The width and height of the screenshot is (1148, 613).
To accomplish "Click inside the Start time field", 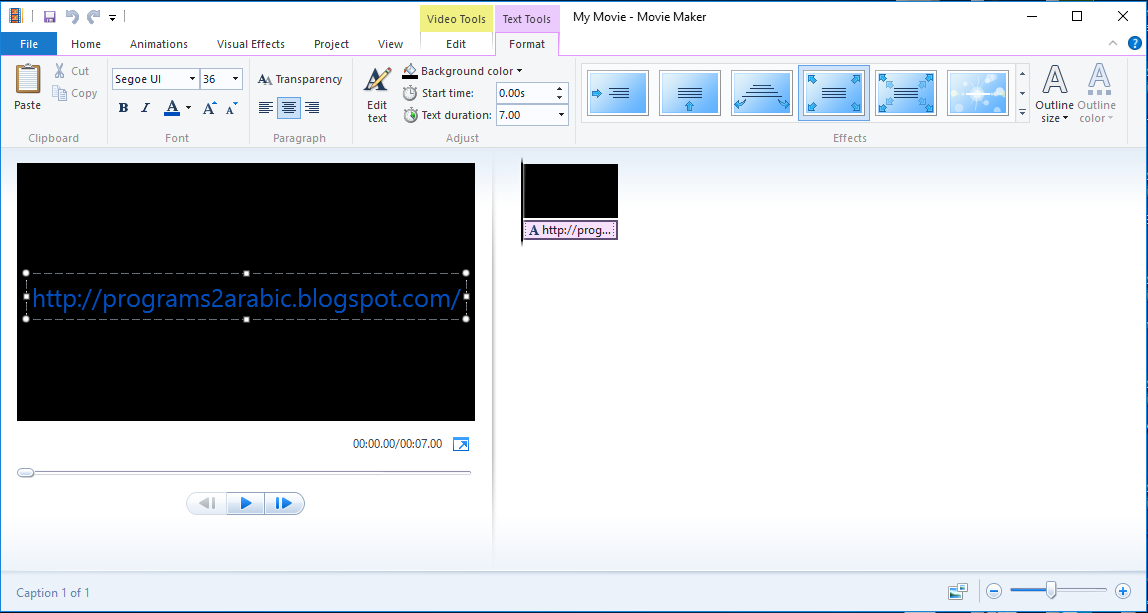I will (x=525, y=93).
